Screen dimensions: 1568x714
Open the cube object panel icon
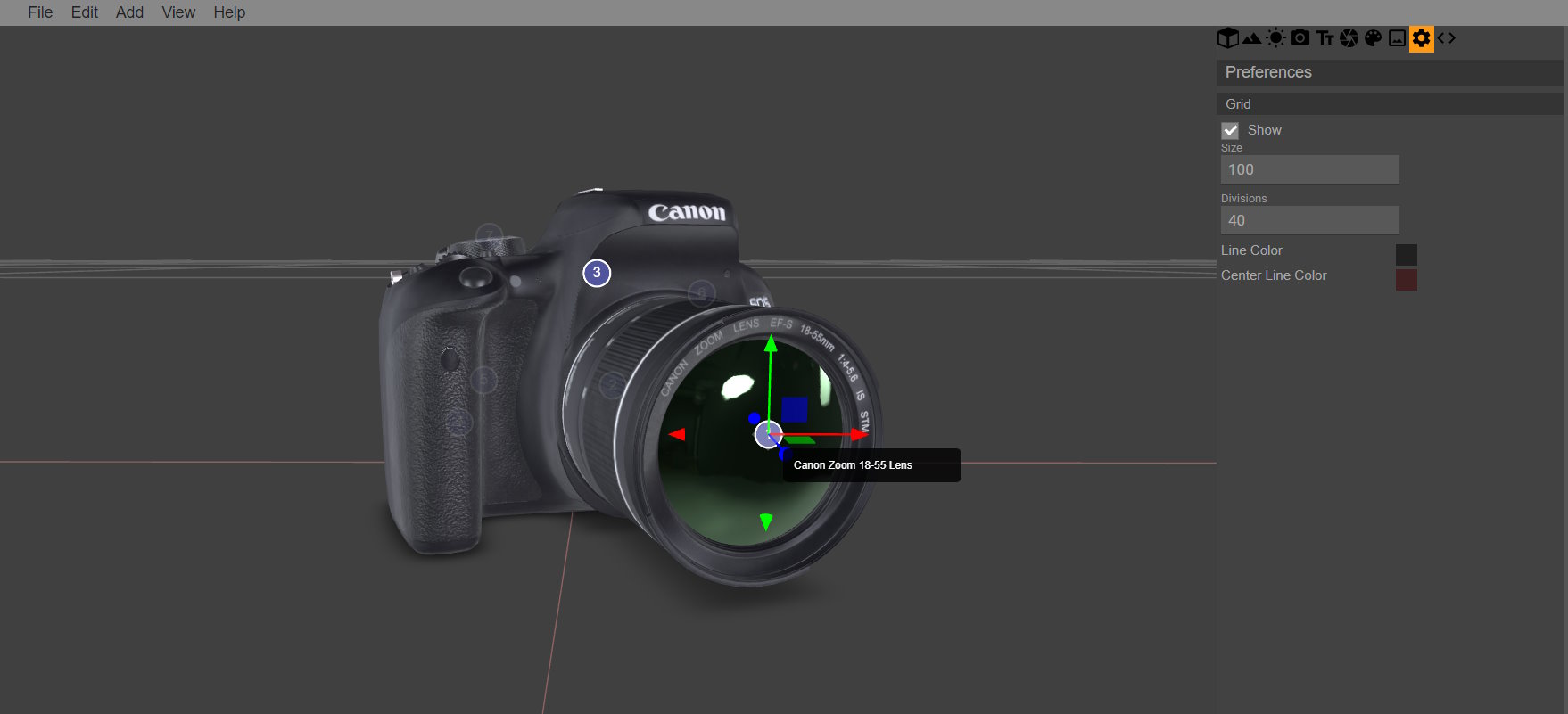point(1227,37)
